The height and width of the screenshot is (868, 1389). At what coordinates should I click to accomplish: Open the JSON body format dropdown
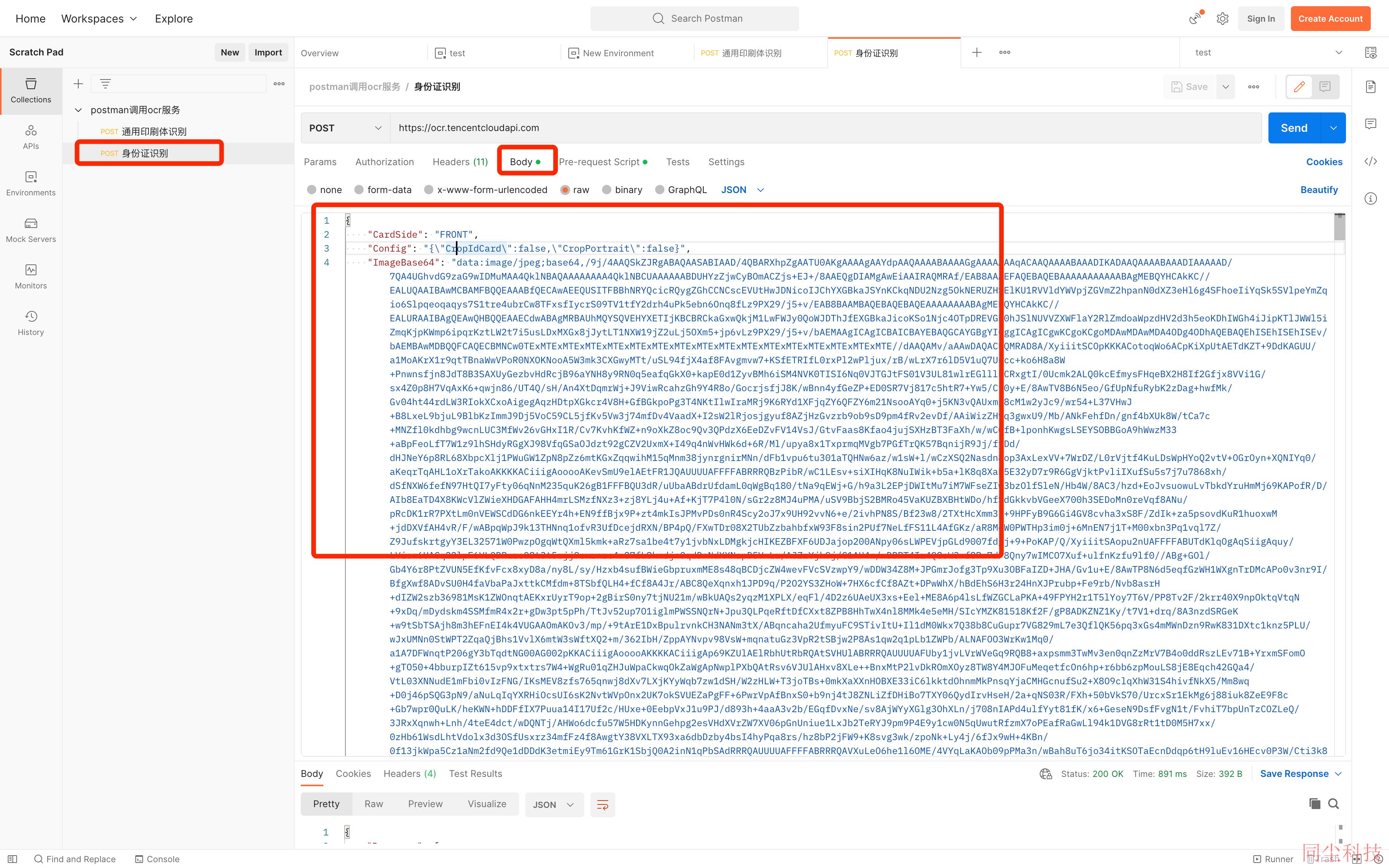tap(743, 190)
